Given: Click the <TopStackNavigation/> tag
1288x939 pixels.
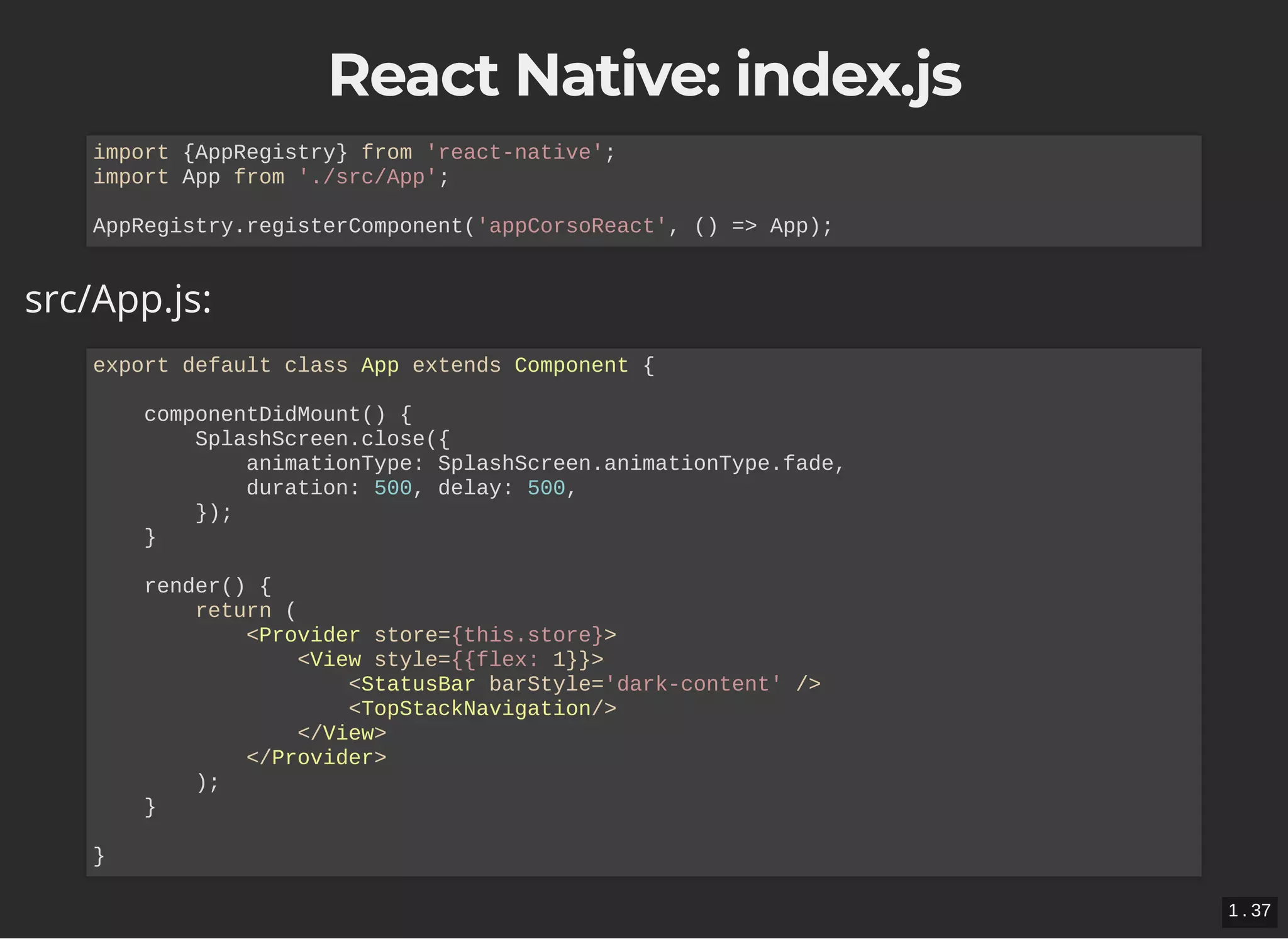Looking at the screenshot, I should coord(482,709).
